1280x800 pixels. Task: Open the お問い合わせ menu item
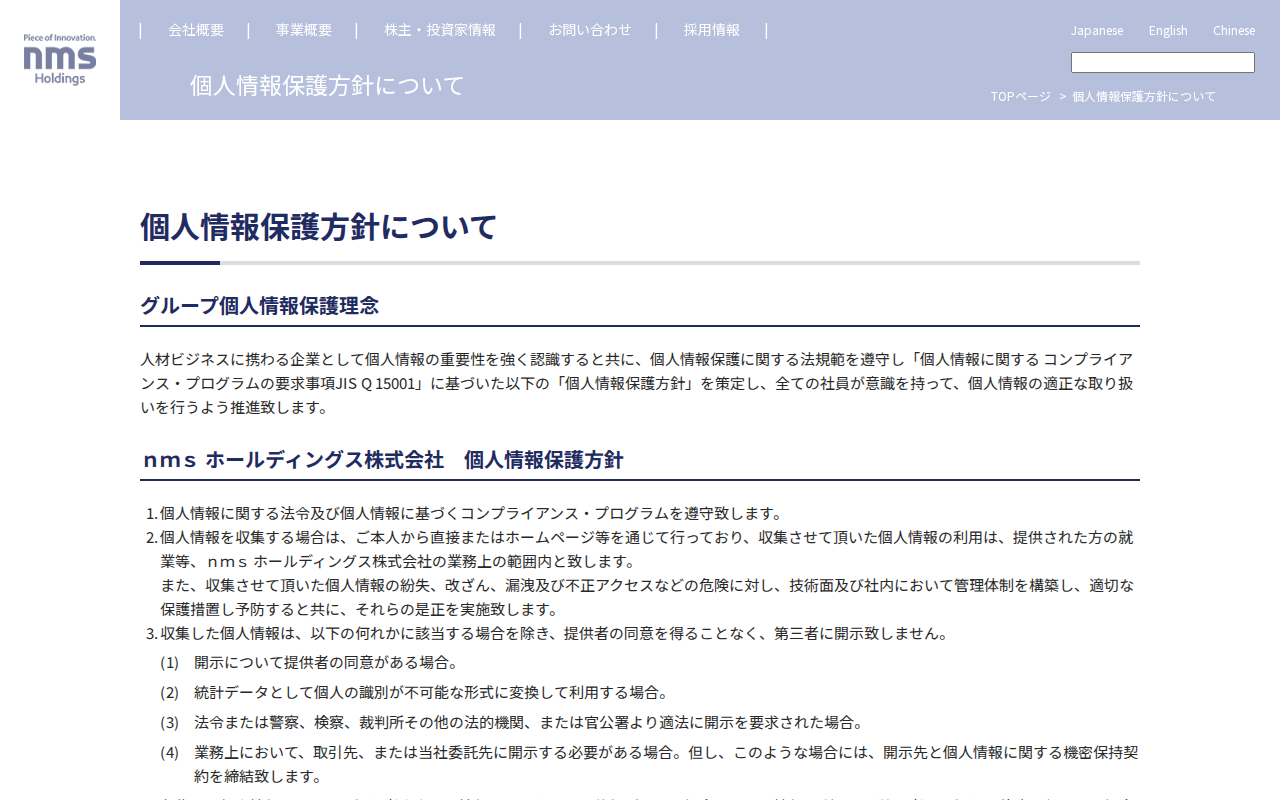(x=590, y=30)
